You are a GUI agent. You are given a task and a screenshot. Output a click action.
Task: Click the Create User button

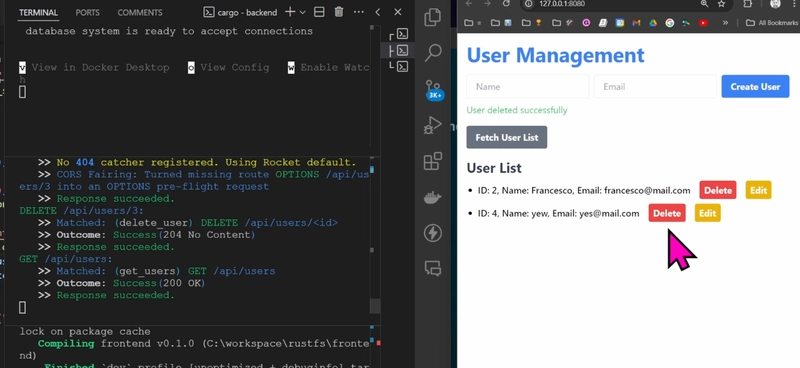pos(755,86)
